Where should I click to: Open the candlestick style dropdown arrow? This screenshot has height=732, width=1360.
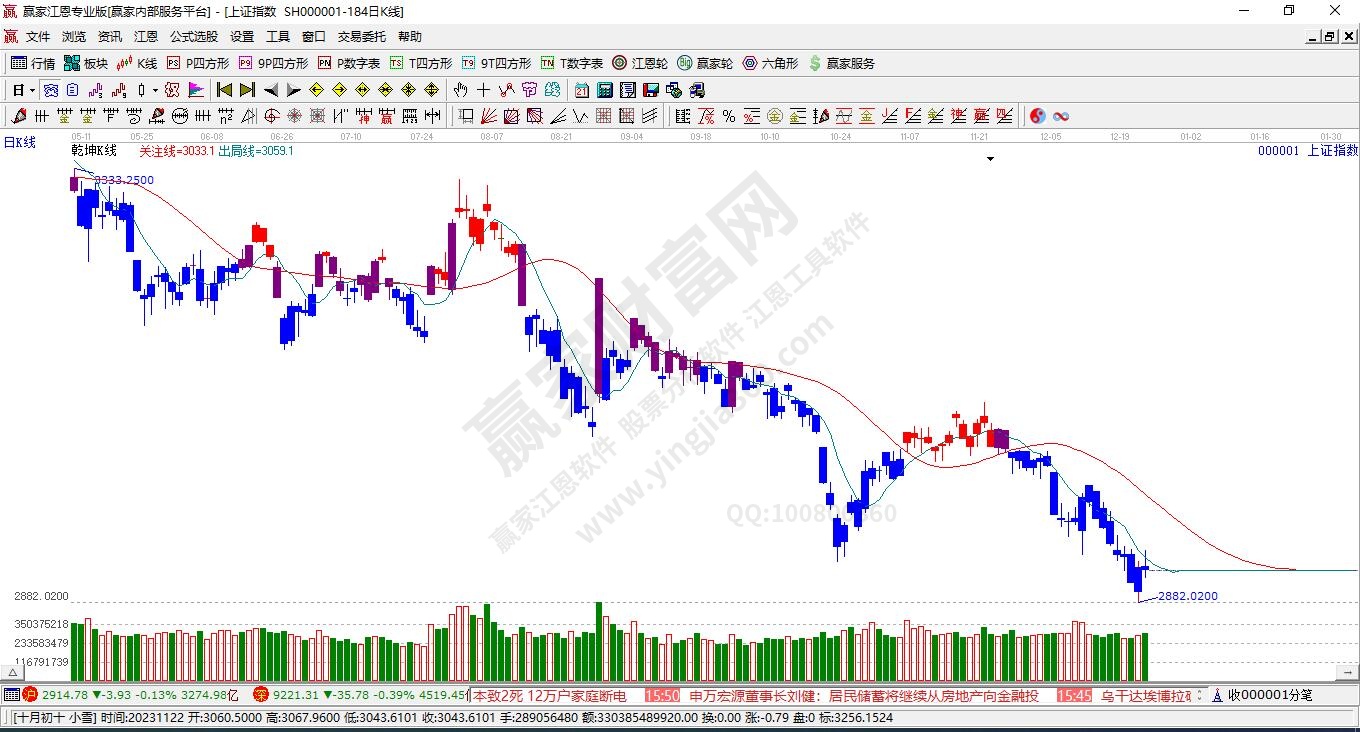click(x=155, y=90)
